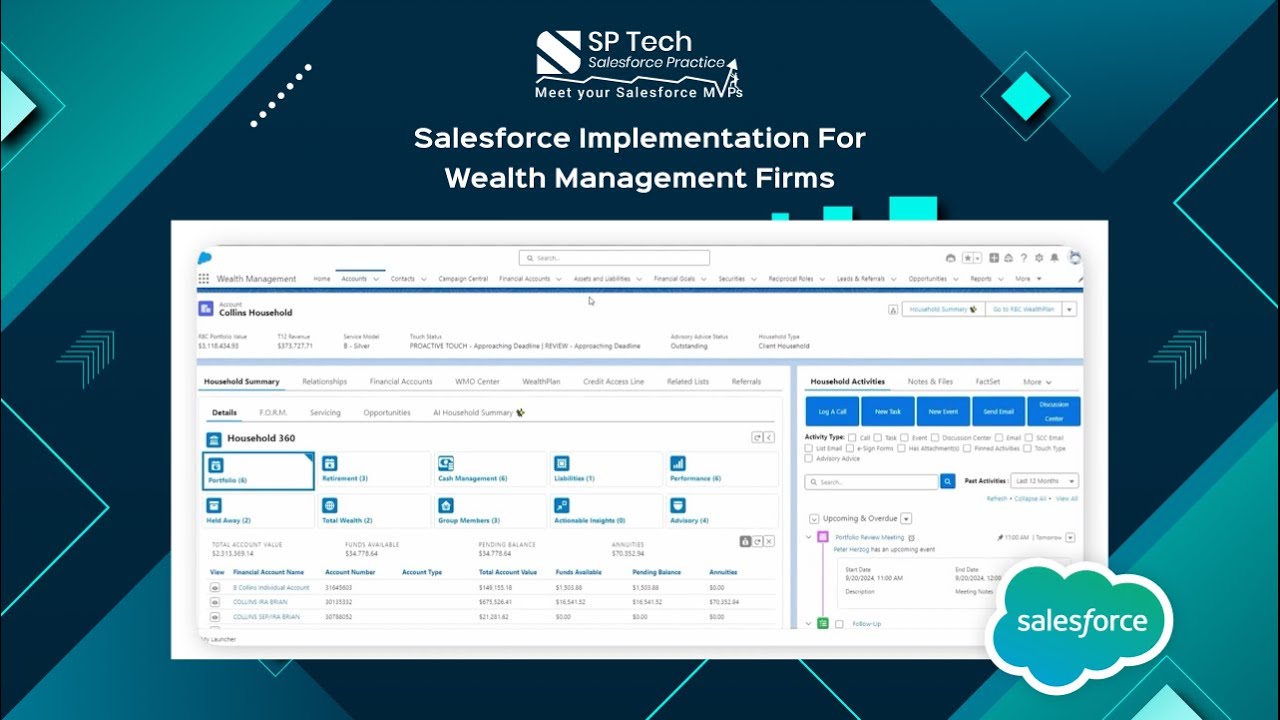This screenshot has width=1280, height=720.
Task: Open the Notes & Files tab
Action: pyautogui.click(x=930, y=382)
